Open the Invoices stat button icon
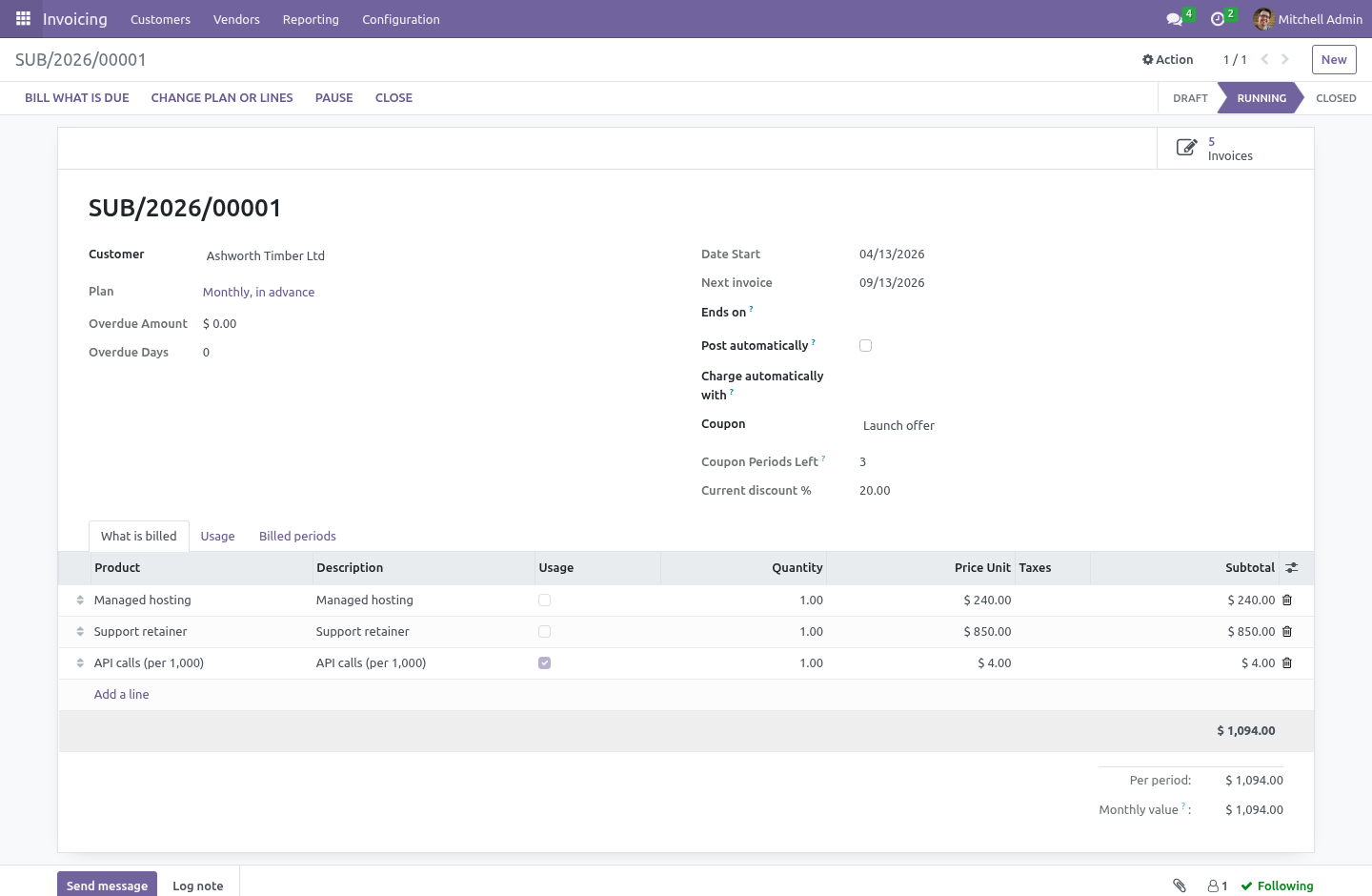The width and height of the screenshot is (1372, 896). (1186, 148)
